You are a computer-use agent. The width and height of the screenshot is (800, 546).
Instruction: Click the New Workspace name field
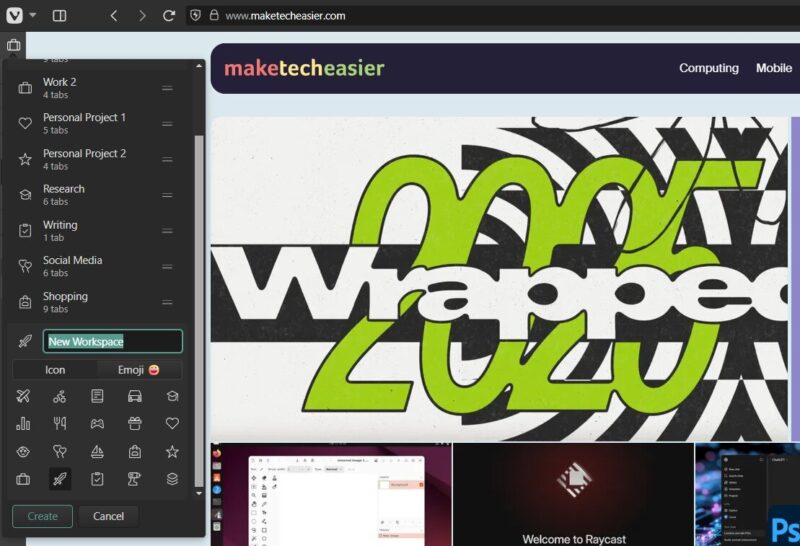(x=113, y=341)
